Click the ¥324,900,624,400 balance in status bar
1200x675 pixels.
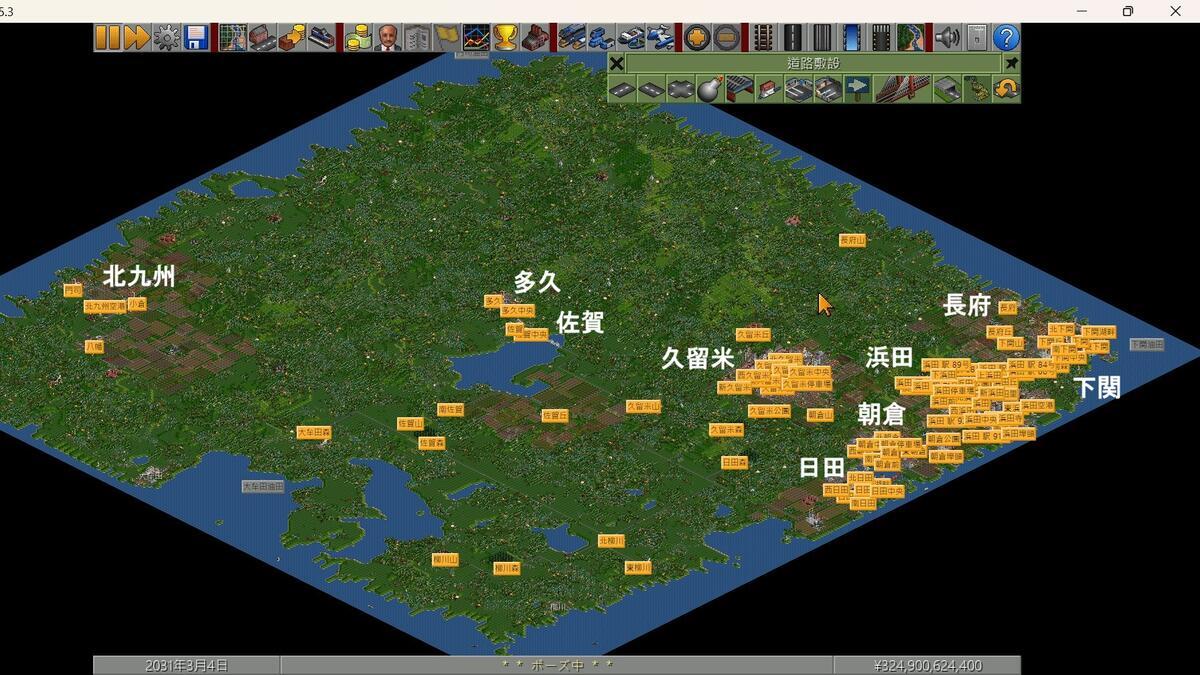point(927,665)
